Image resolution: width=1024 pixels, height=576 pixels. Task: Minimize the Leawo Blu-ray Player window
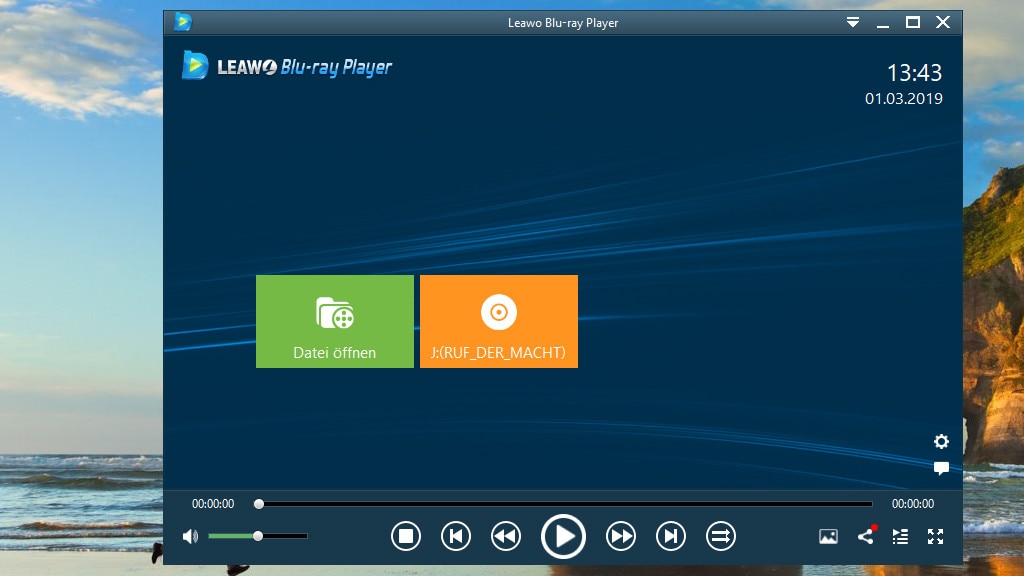[883, 24]
